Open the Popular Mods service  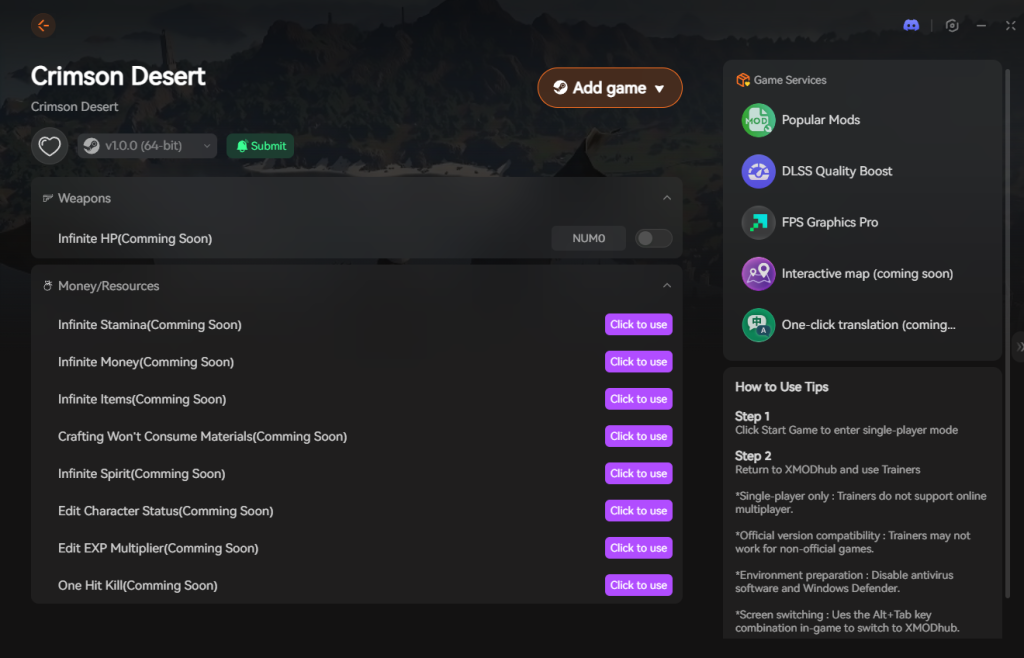pos(758,120)
